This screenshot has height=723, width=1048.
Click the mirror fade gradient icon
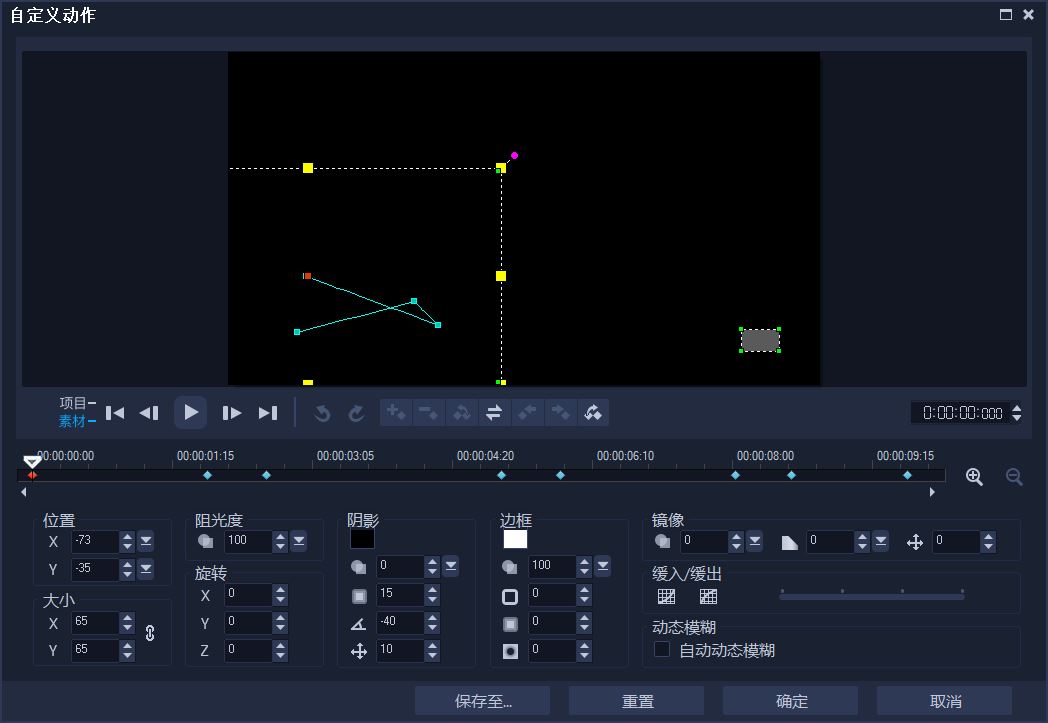(789, 542)
